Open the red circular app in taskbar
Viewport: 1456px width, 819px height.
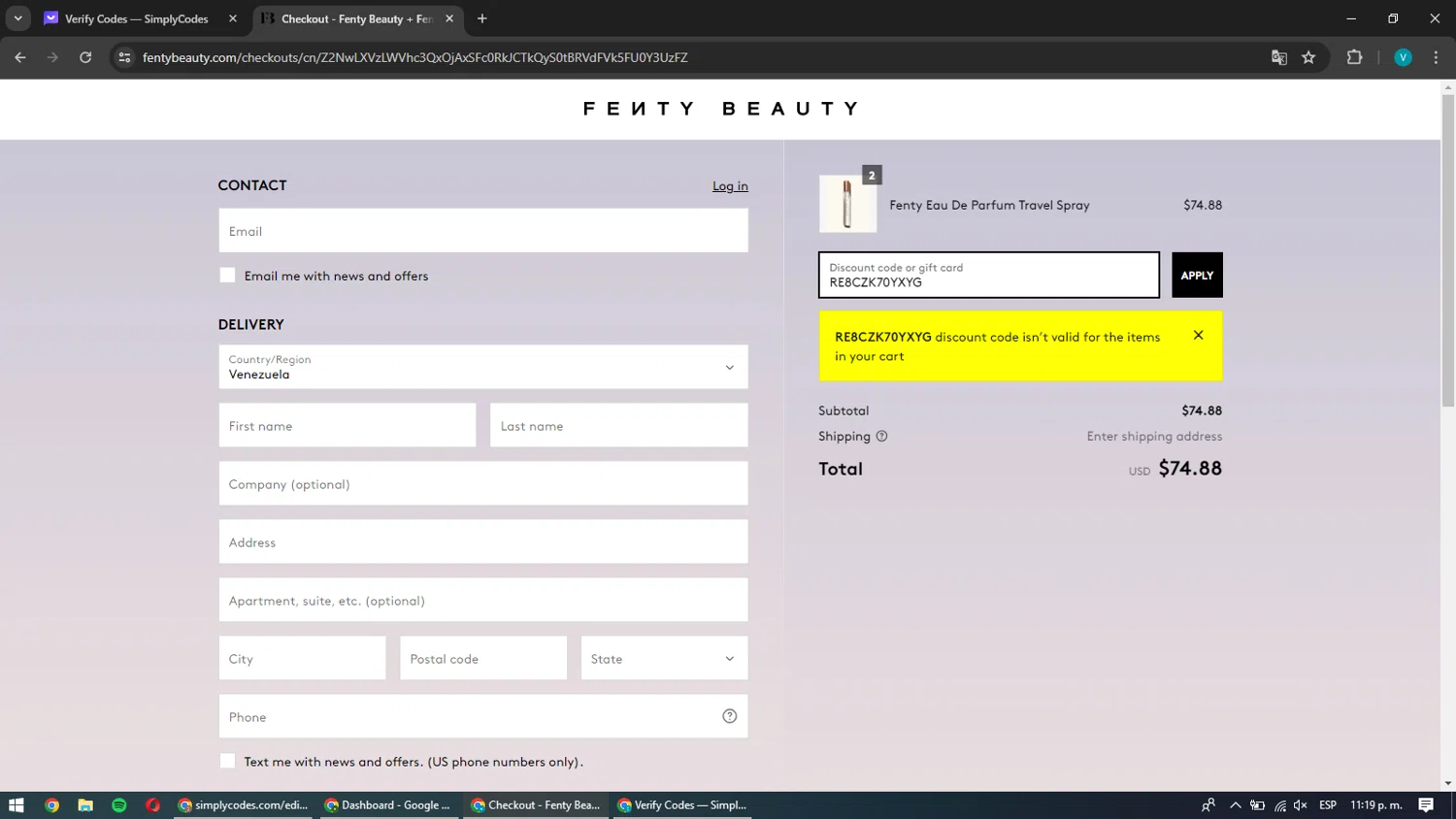[x=152, y=805]
